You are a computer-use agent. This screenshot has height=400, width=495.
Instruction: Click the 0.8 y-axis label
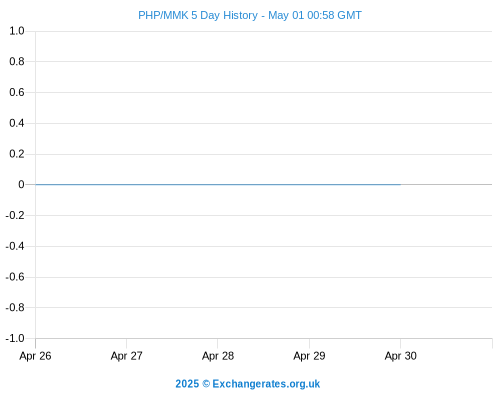(x=17, y=61)
